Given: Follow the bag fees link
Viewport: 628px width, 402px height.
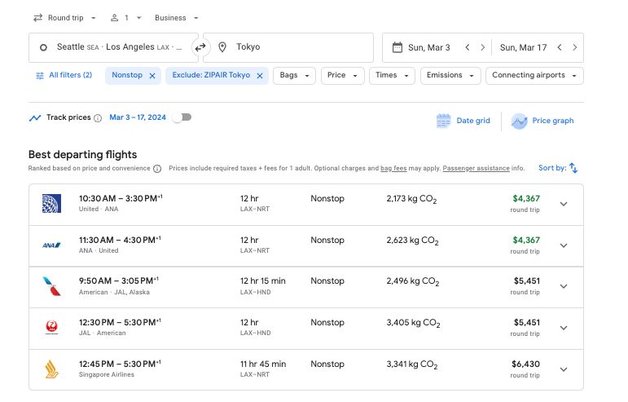Looking at the screenshot, I should pos(393,168).
